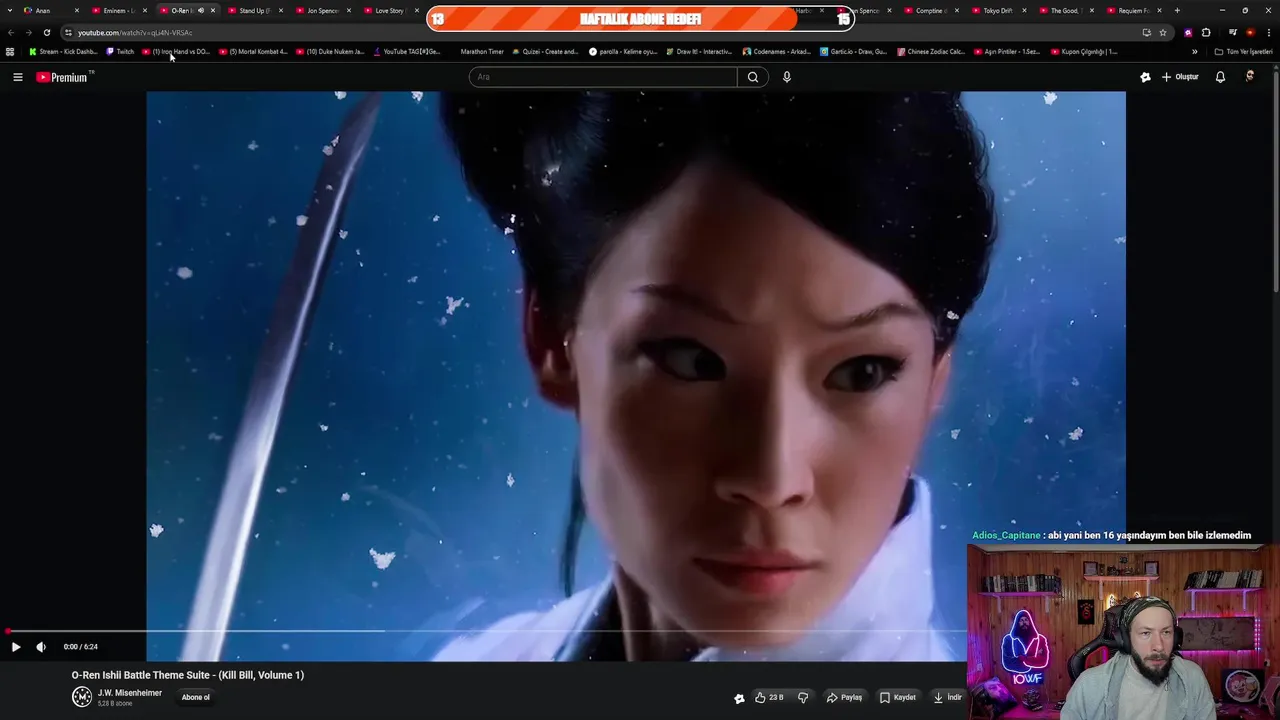Open the Duke Nukem bookmark
The width and height of the screenshot is (1280, 720).
[x=330, y=52]
